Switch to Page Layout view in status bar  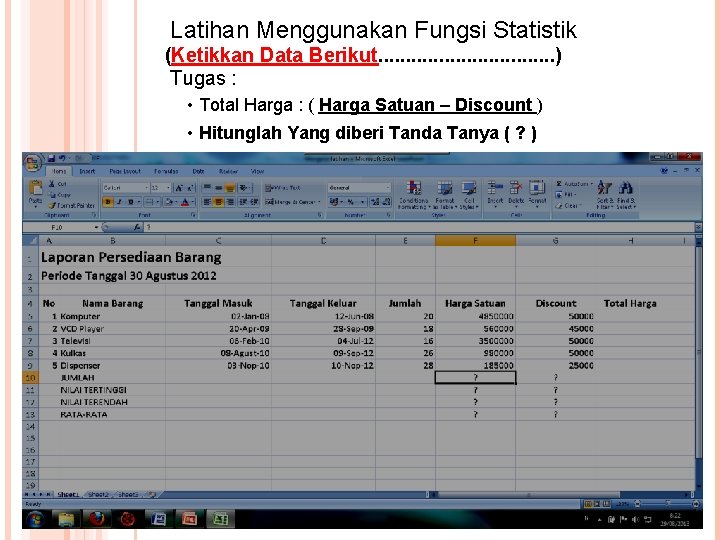(x=597, y=504)
